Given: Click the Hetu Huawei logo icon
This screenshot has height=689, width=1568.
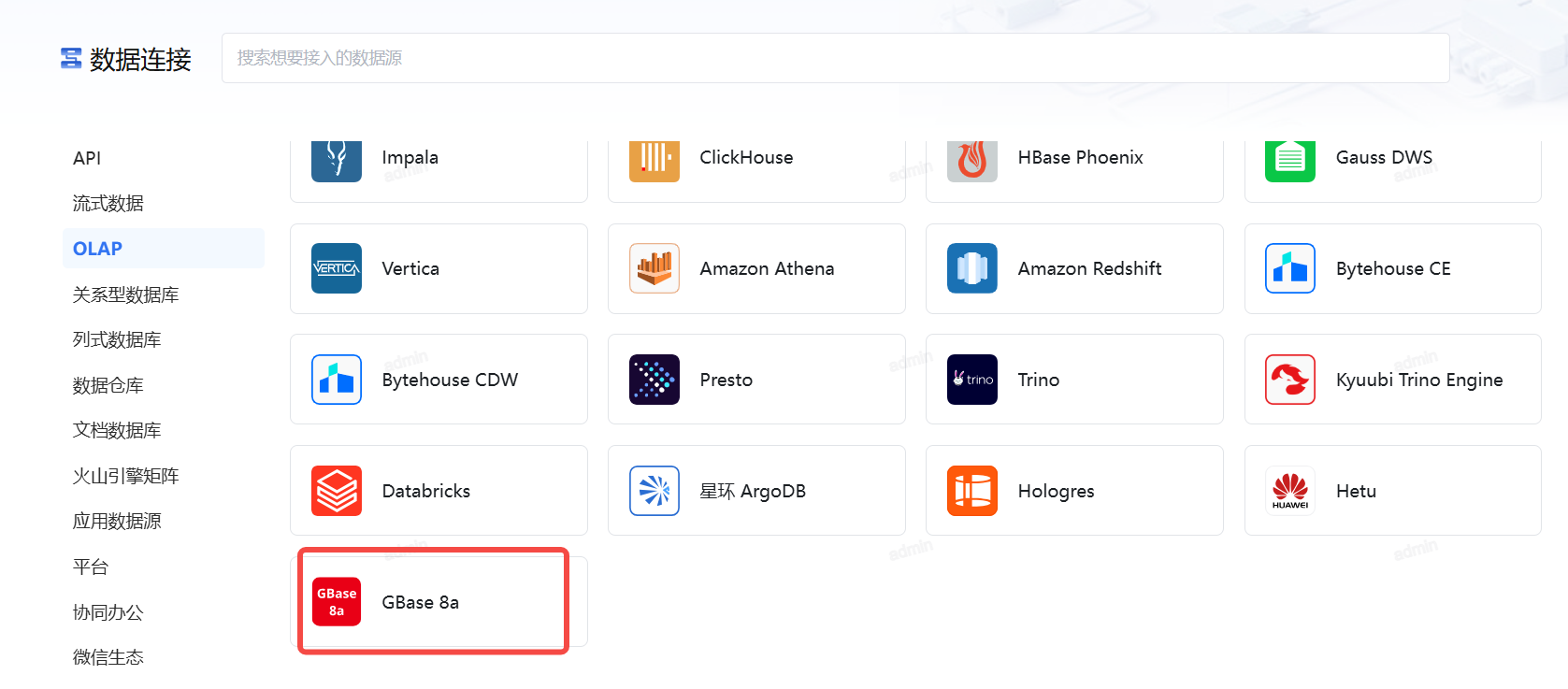Looking at the screenshot, I should point(1290,491).
